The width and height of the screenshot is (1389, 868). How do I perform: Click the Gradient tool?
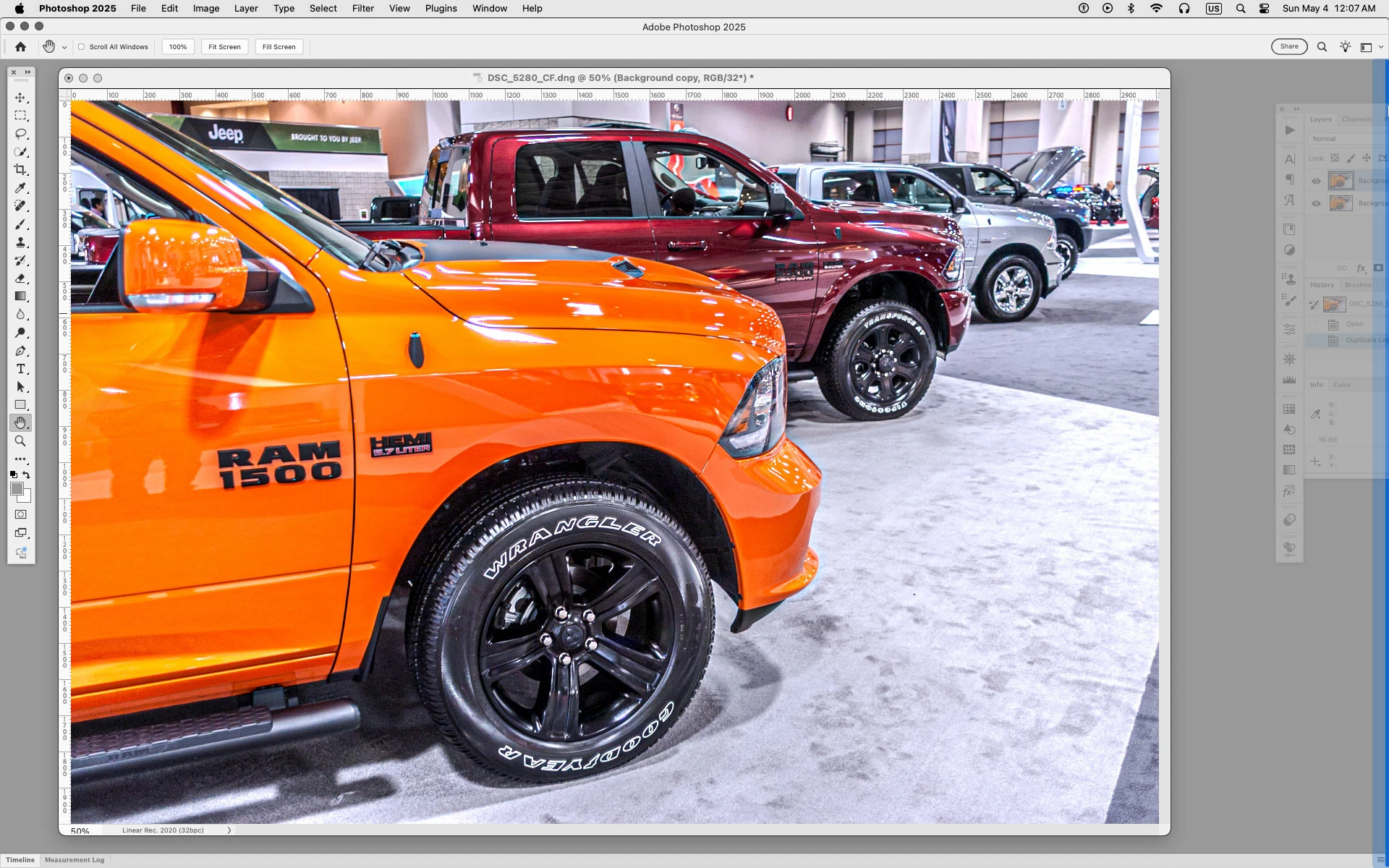(x=20, y=297)
